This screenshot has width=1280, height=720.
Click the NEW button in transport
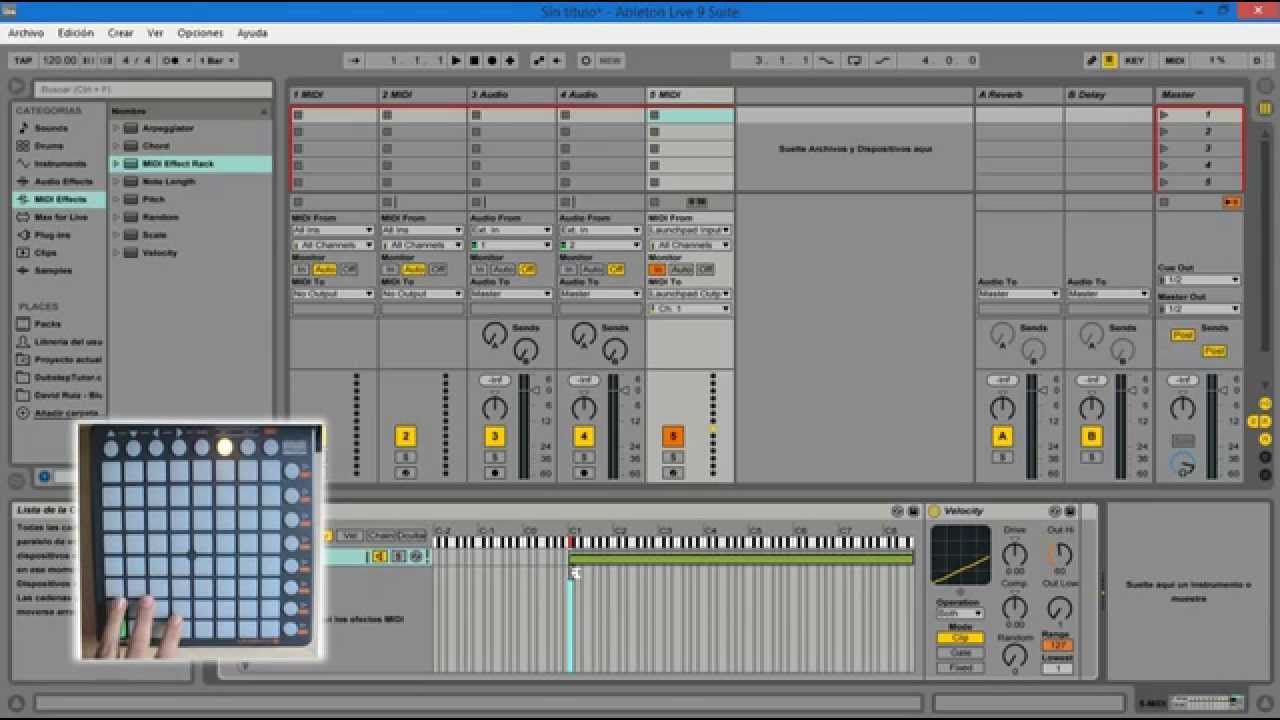tap(610, 60)
